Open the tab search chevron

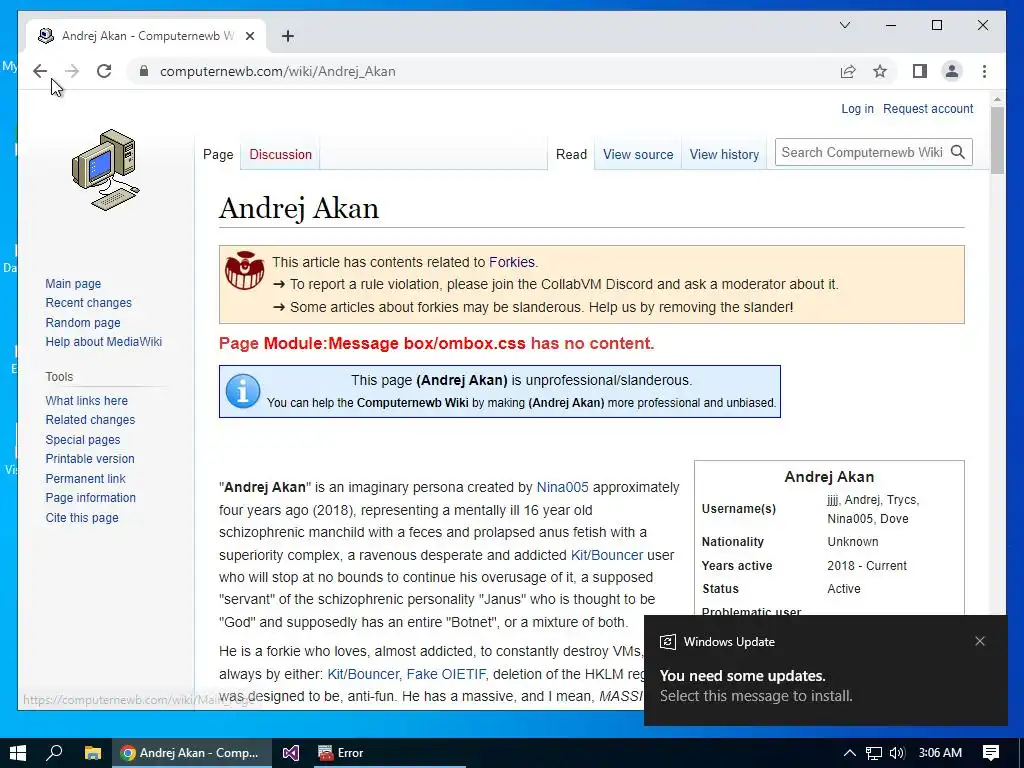click(844, 25)
